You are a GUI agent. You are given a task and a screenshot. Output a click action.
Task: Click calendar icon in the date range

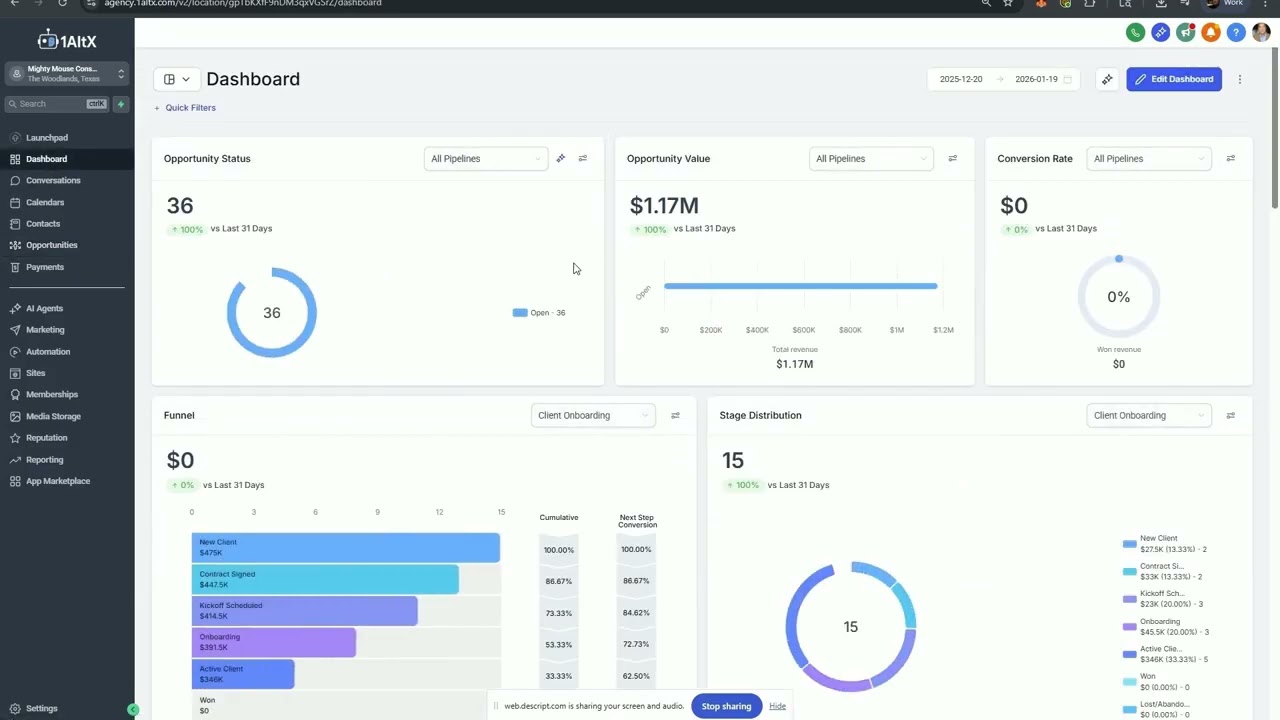tap(1068, 79)
